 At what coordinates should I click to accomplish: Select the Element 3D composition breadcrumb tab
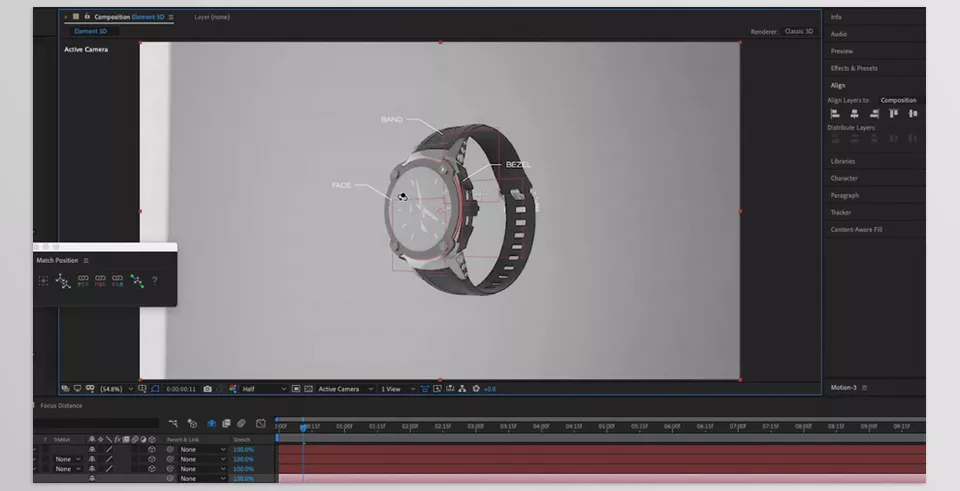(91, 31)
